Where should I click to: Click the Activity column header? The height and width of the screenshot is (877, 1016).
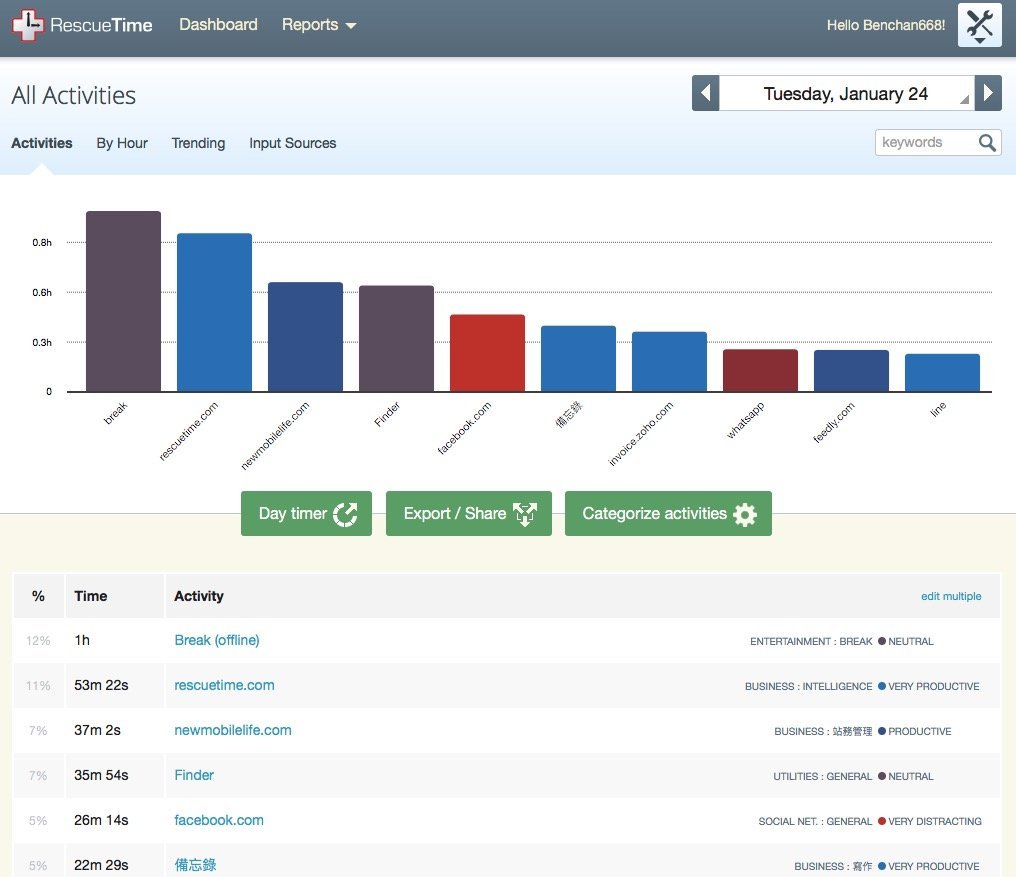coord(199,596)
